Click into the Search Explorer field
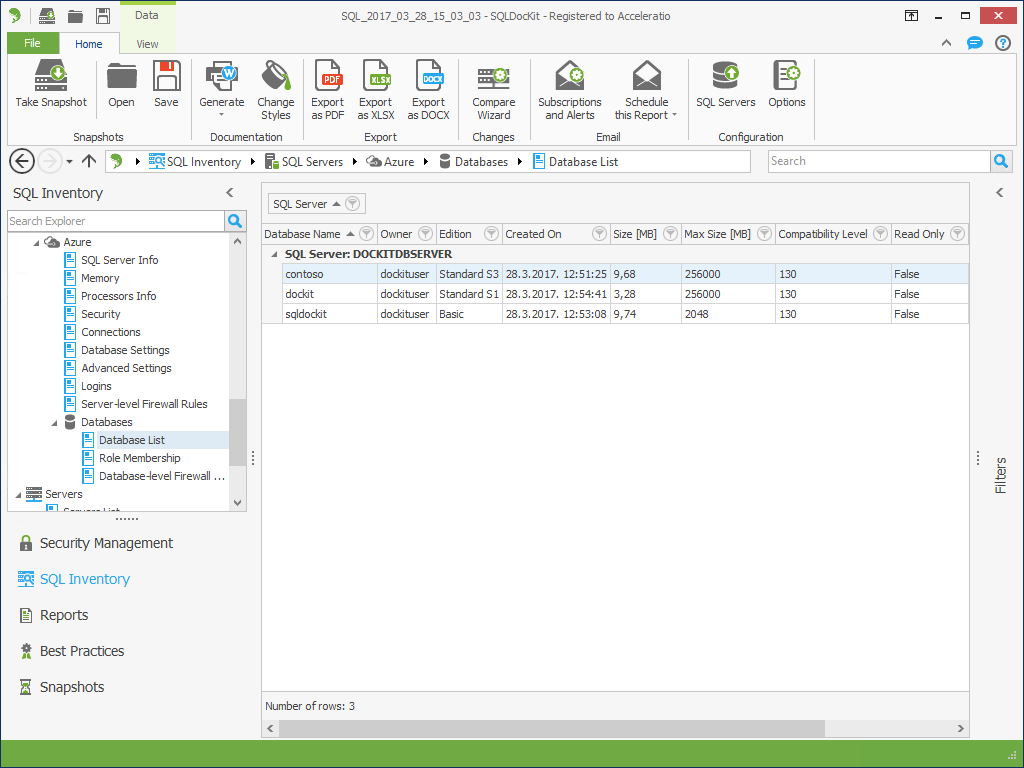Viewport: 1024px width, 768px height. (116, 221)
